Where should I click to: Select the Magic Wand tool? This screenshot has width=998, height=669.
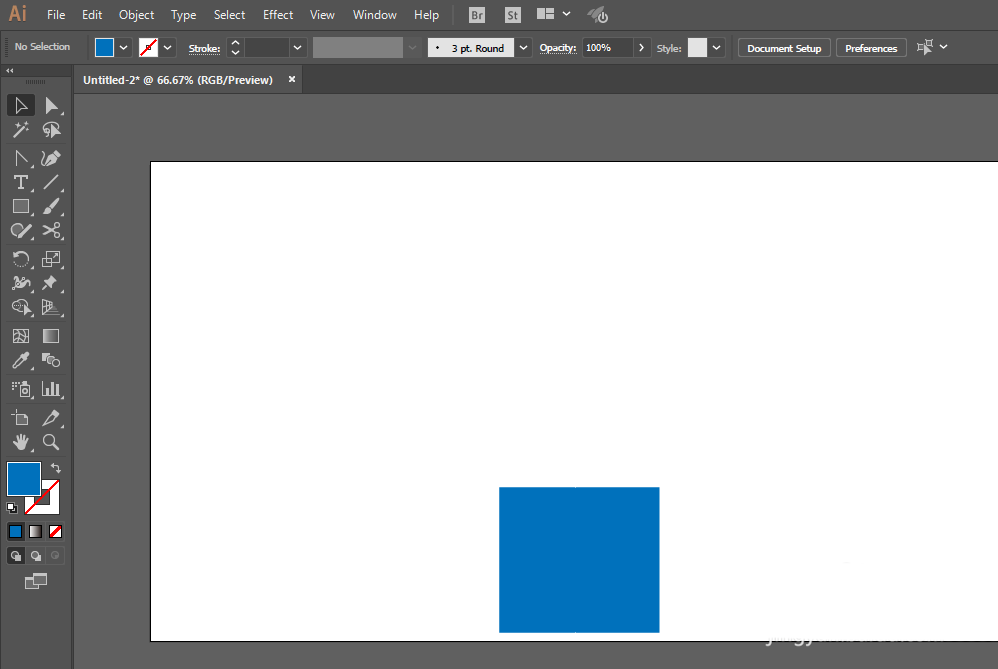pyautogui.click(x=20, y=130)
